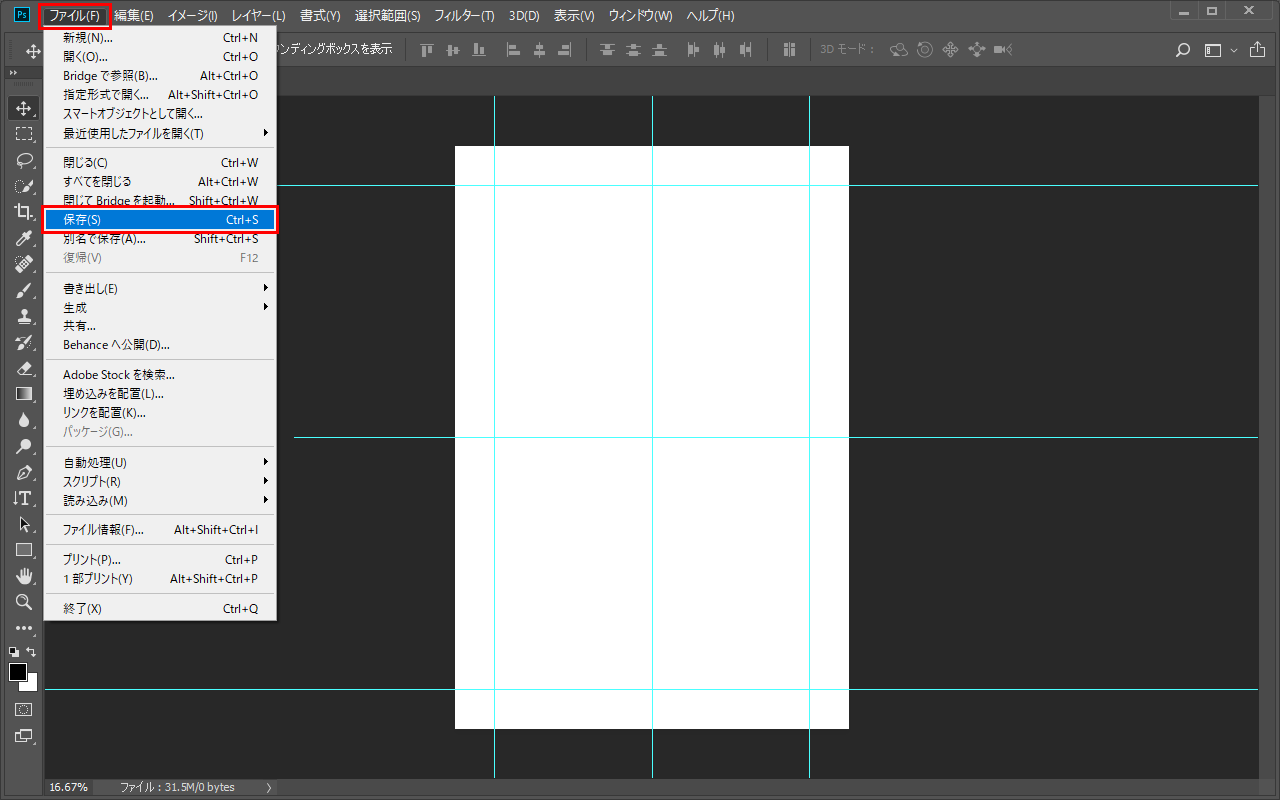Select the Eyedropper tool
The image size is (1280, 800).
tap(24, 238)
